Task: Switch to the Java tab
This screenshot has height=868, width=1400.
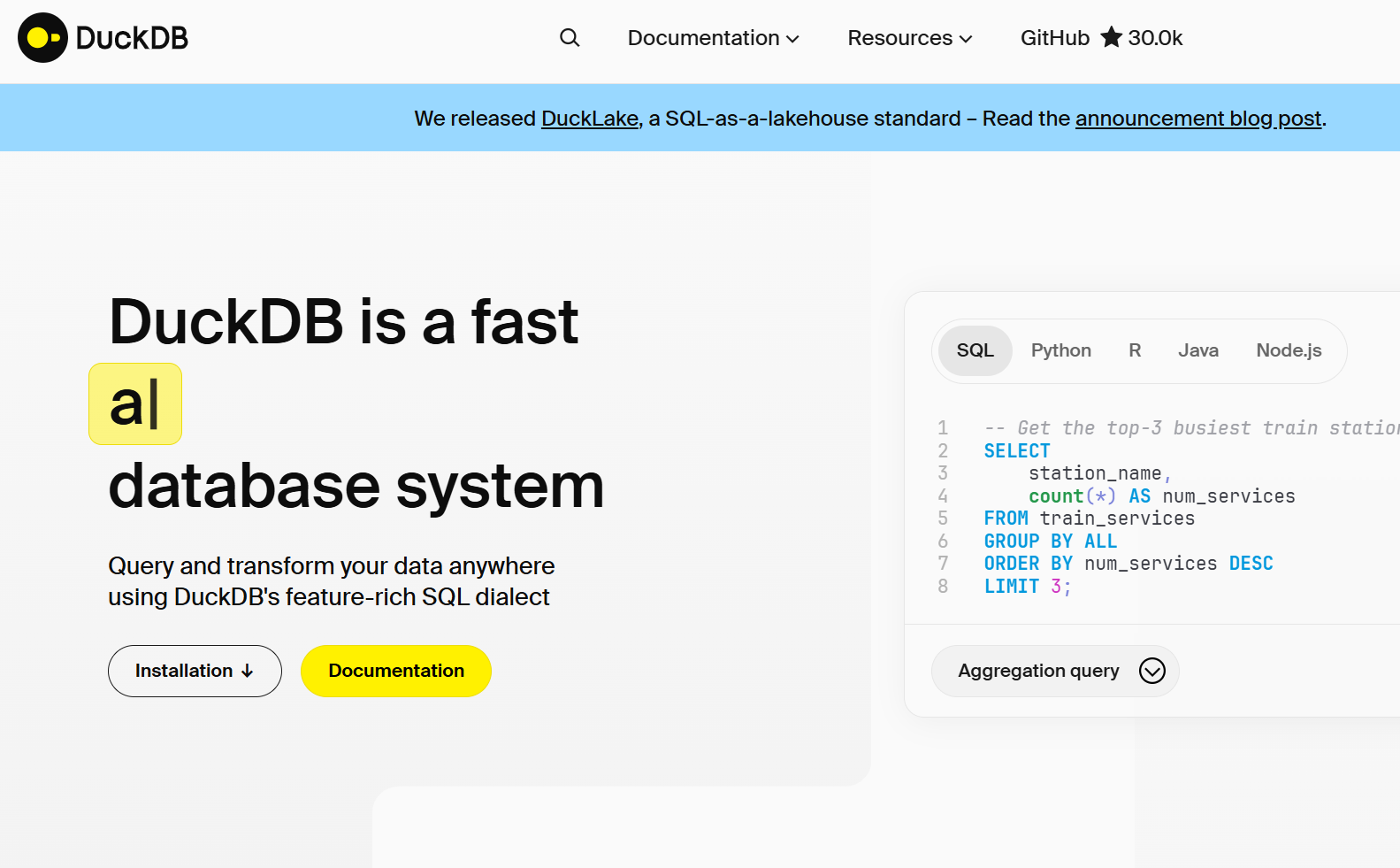Action: [x=1197, y=350]
